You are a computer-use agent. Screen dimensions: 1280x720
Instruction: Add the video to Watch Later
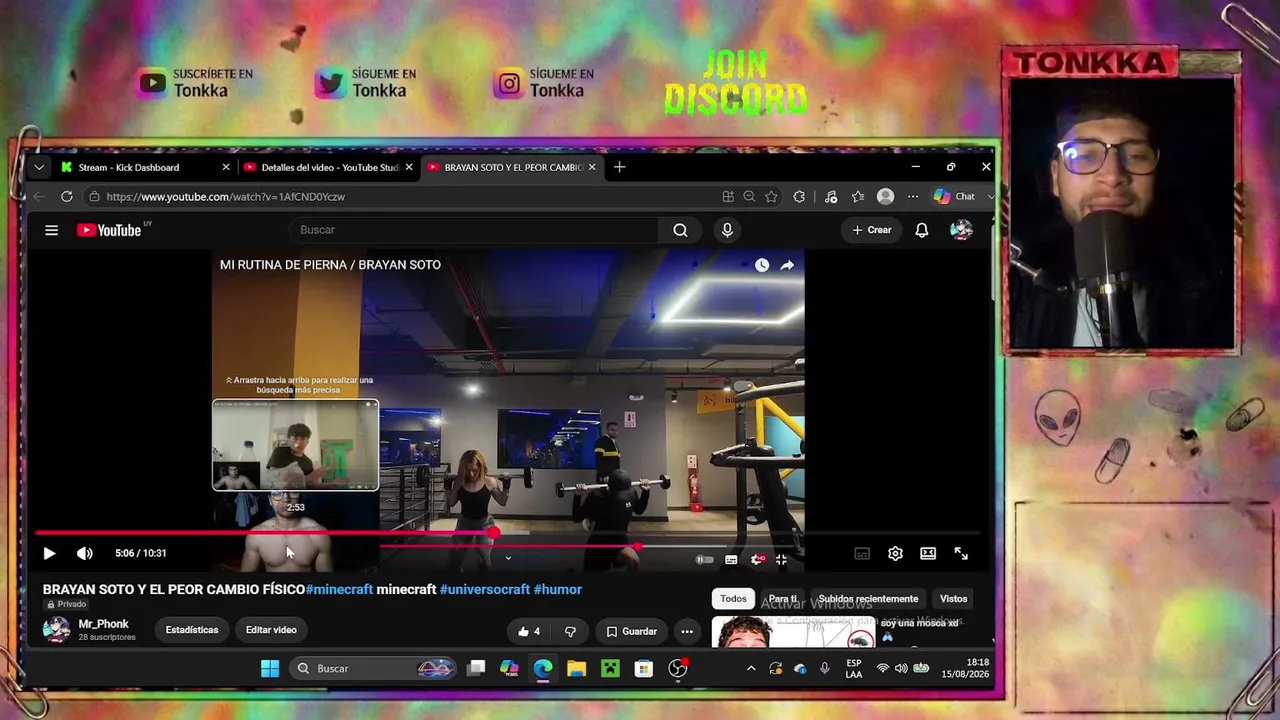pyautogui.click(x=762, y=265)
